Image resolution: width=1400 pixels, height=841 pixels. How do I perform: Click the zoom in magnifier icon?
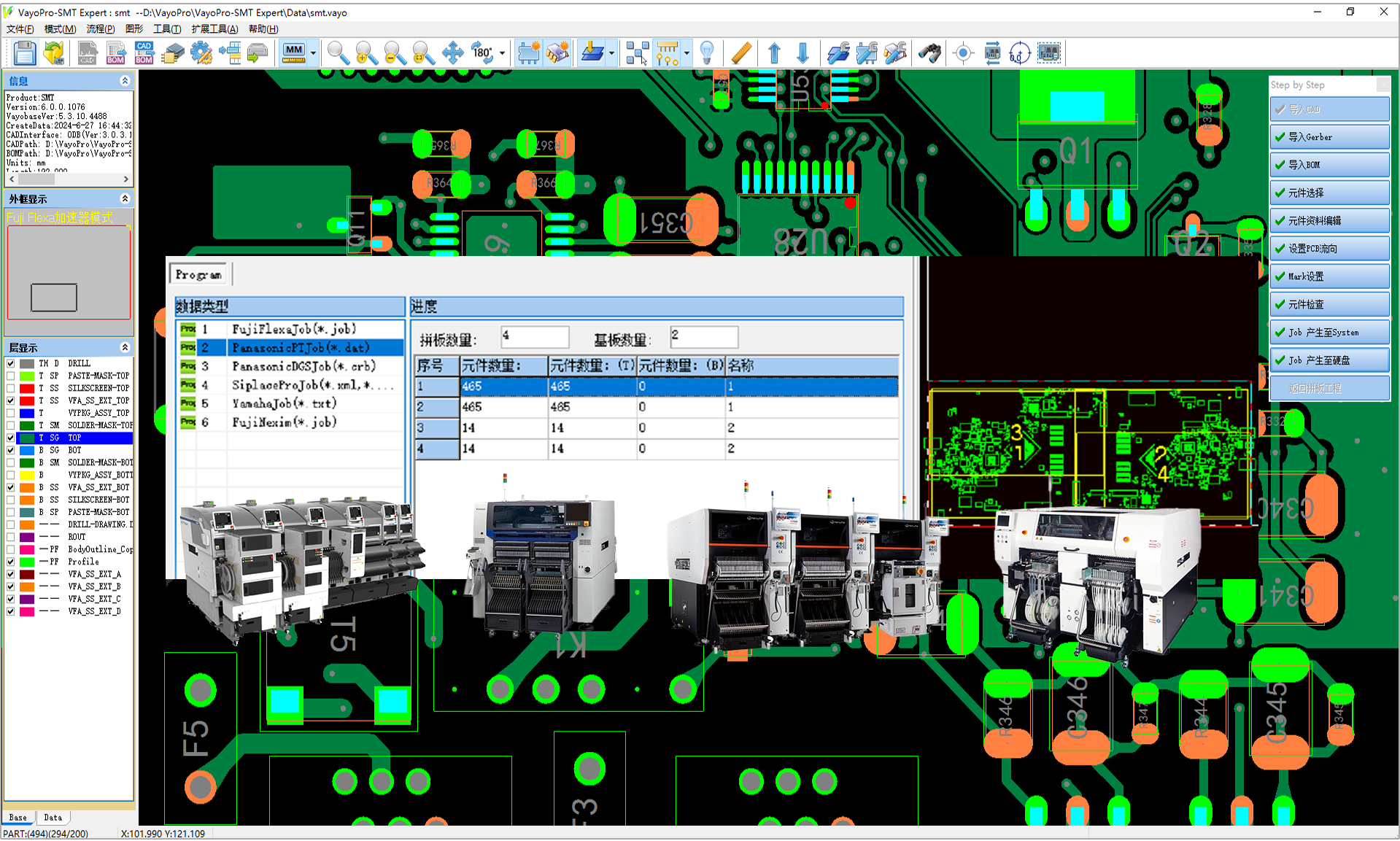point(366,53)
